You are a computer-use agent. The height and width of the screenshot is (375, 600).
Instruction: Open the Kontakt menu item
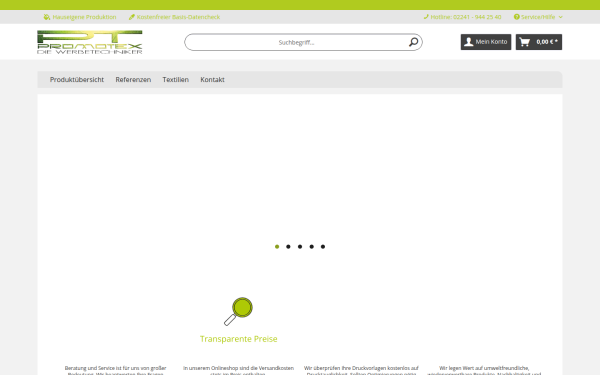coord(212,80)
